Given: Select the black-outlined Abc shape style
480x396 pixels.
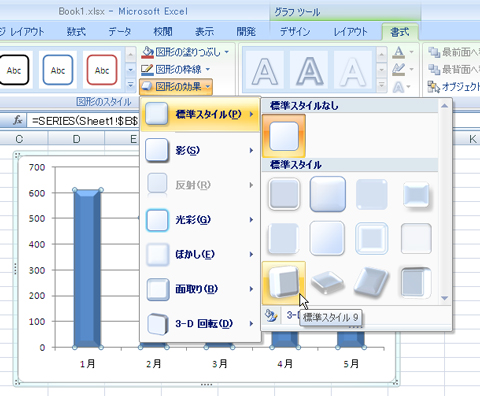Looking at the screenshot, I should (x=14, y=70).
